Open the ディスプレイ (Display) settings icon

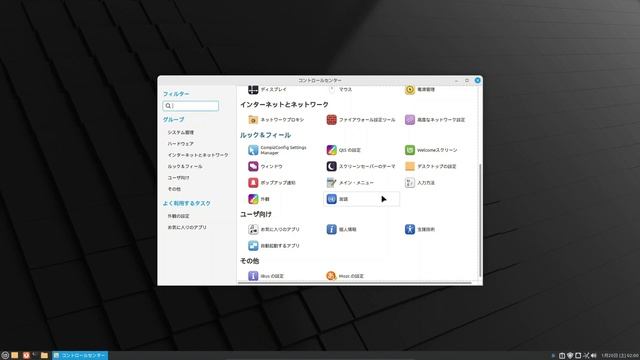[x=253, y=89]
